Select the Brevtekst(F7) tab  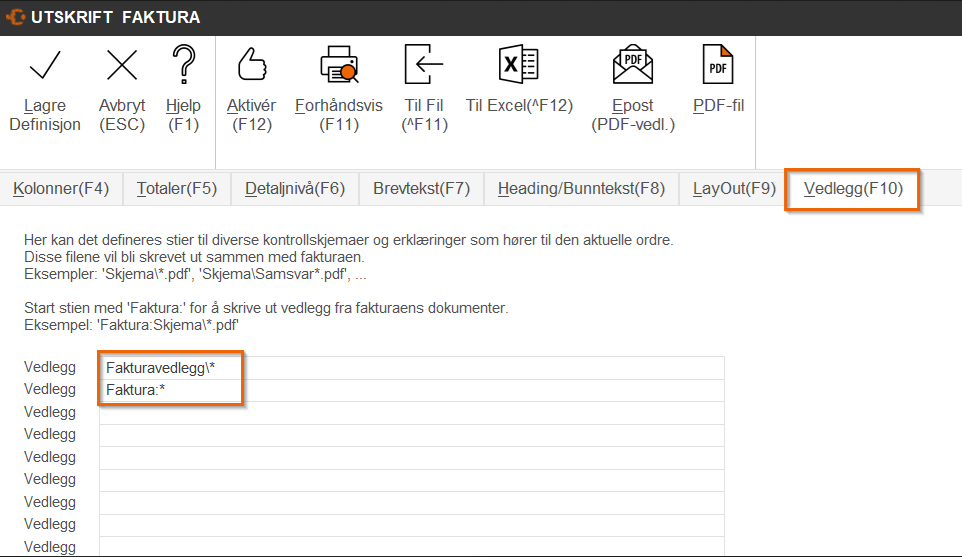click(x=421, y=189)
